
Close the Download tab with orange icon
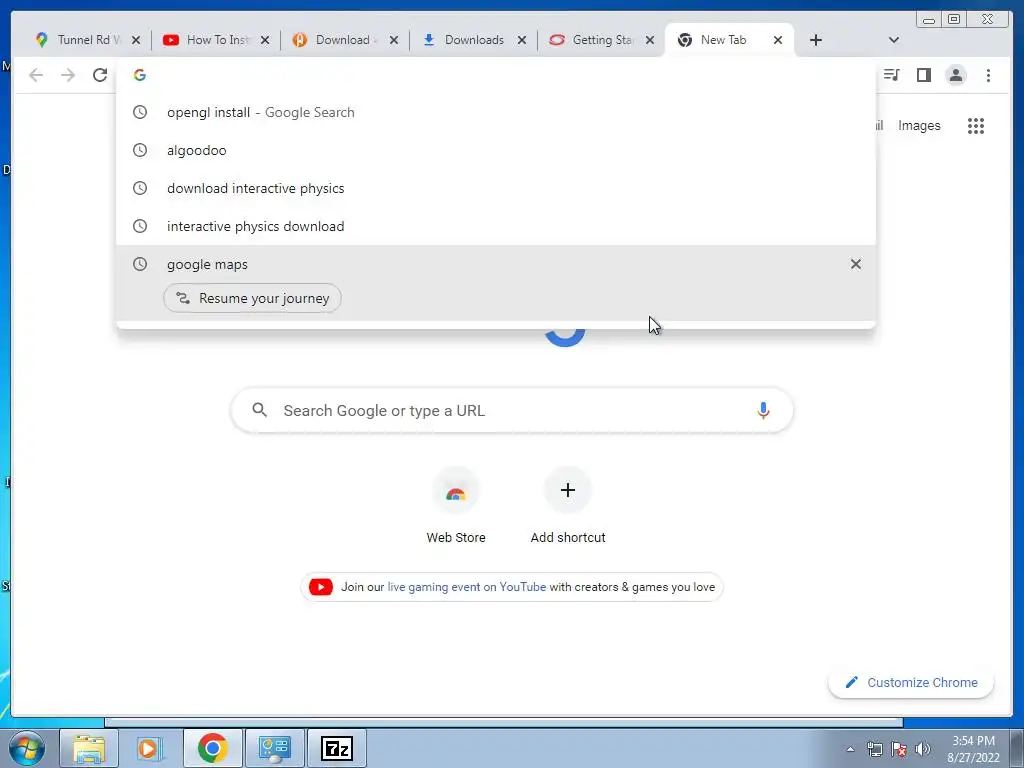[394, 40]
